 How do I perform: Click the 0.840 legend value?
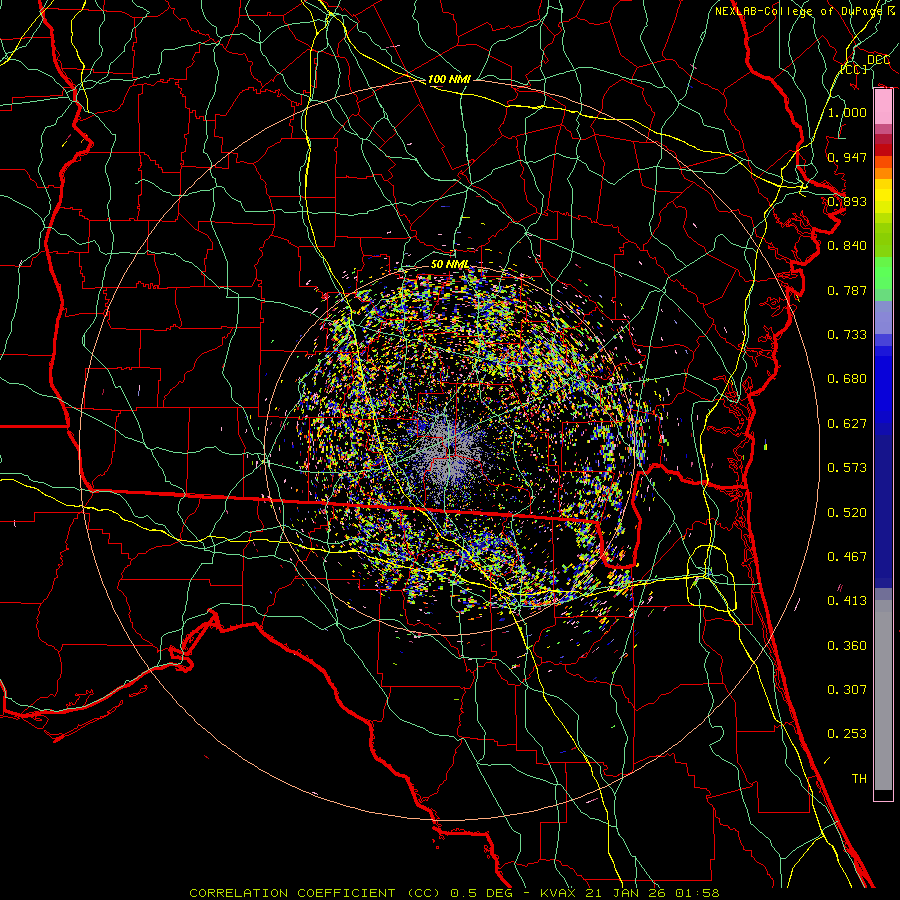pyautogui.click(x=847, y=246)
